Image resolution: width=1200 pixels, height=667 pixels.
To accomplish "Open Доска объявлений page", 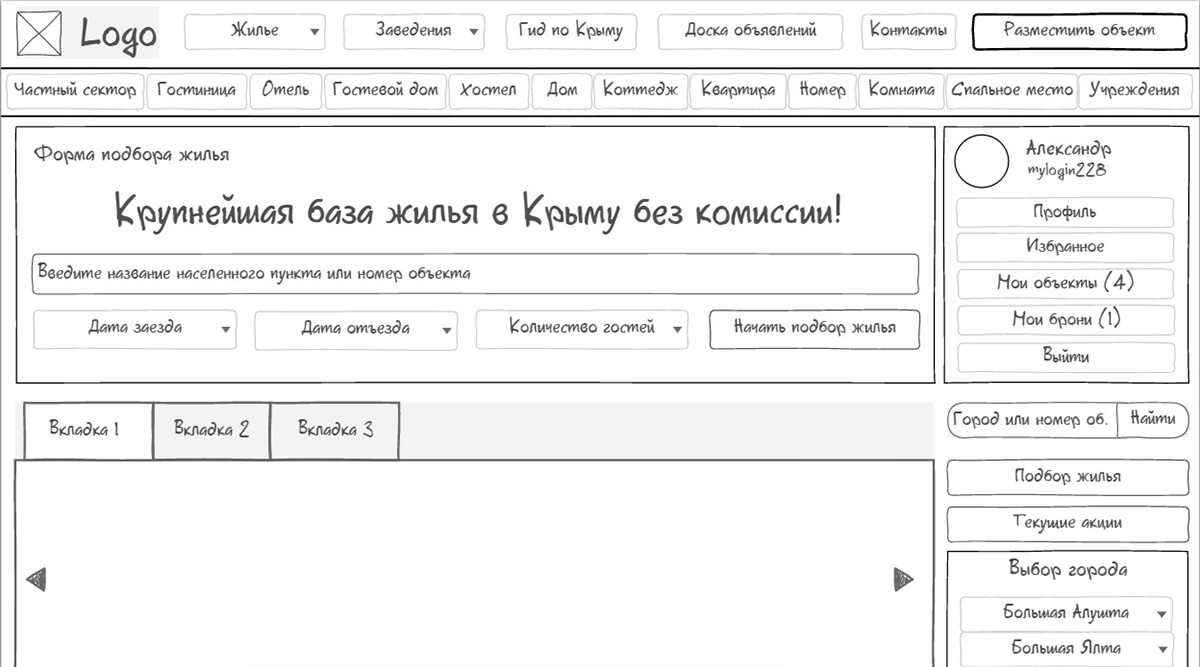I will [751, 31].
